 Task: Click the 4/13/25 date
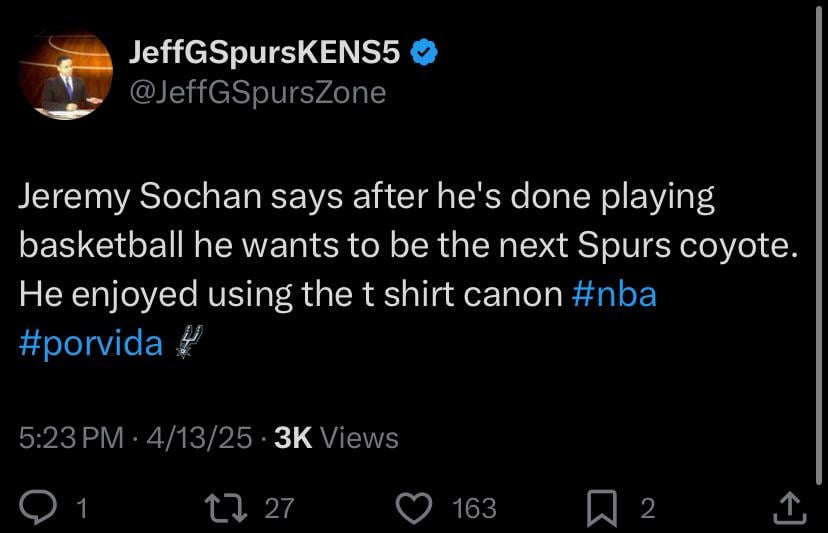[x=198, y=437]
